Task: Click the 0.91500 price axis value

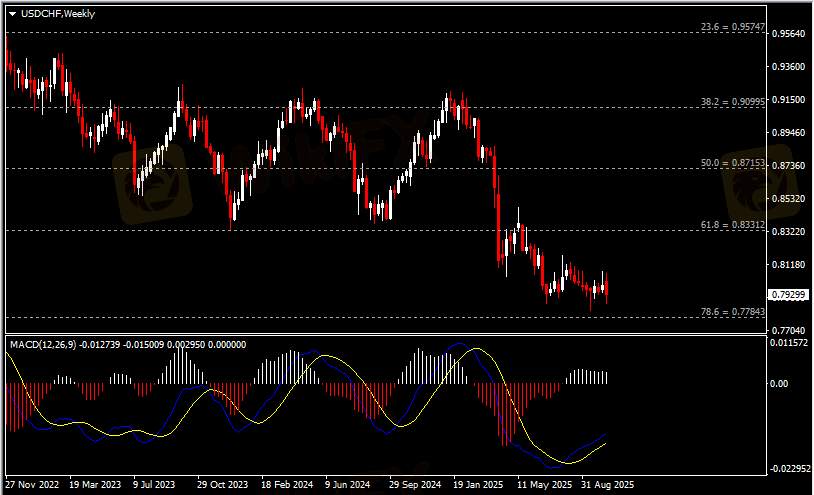Action: click(x=789, y=100)
